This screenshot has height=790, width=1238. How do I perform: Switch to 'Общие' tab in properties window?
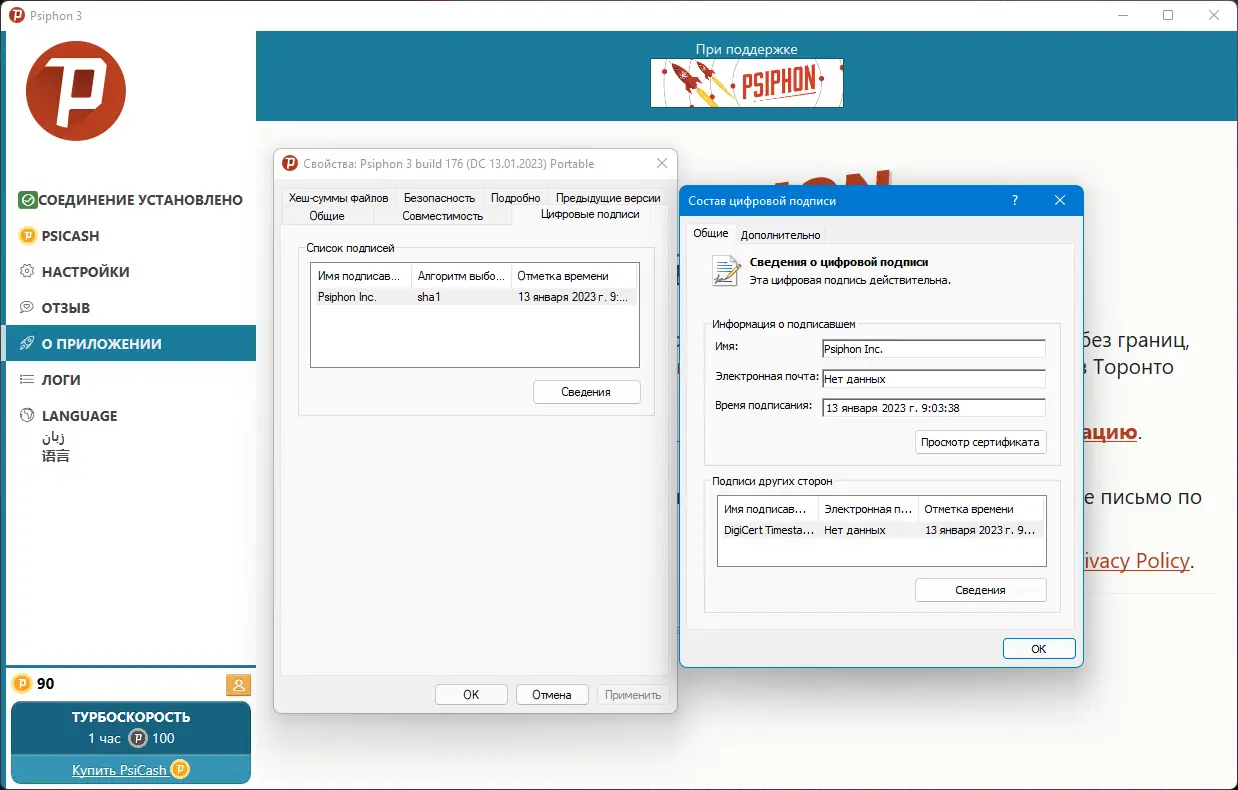pos(327,216)
